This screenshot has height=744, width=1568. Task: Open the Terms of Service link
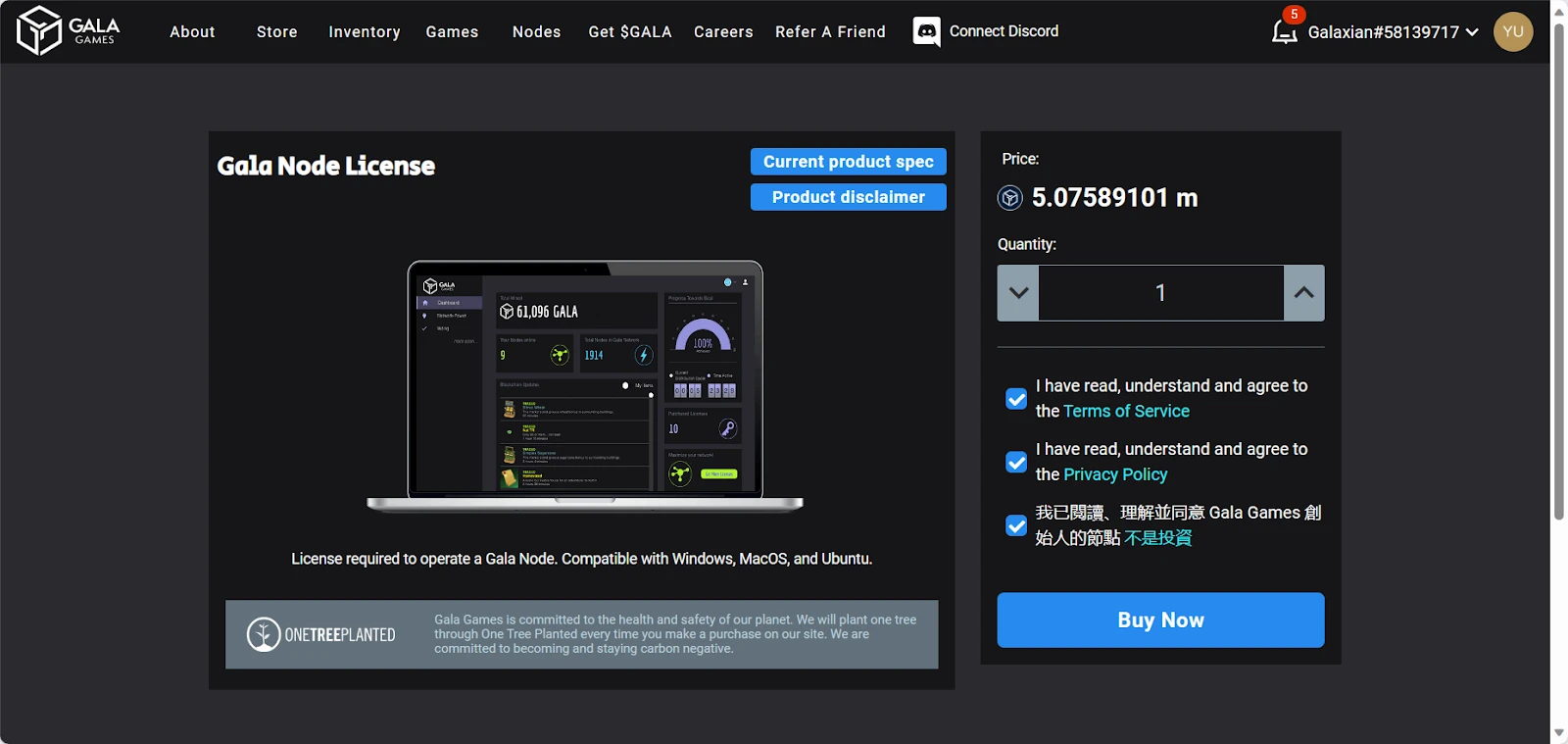[1126, 412]
